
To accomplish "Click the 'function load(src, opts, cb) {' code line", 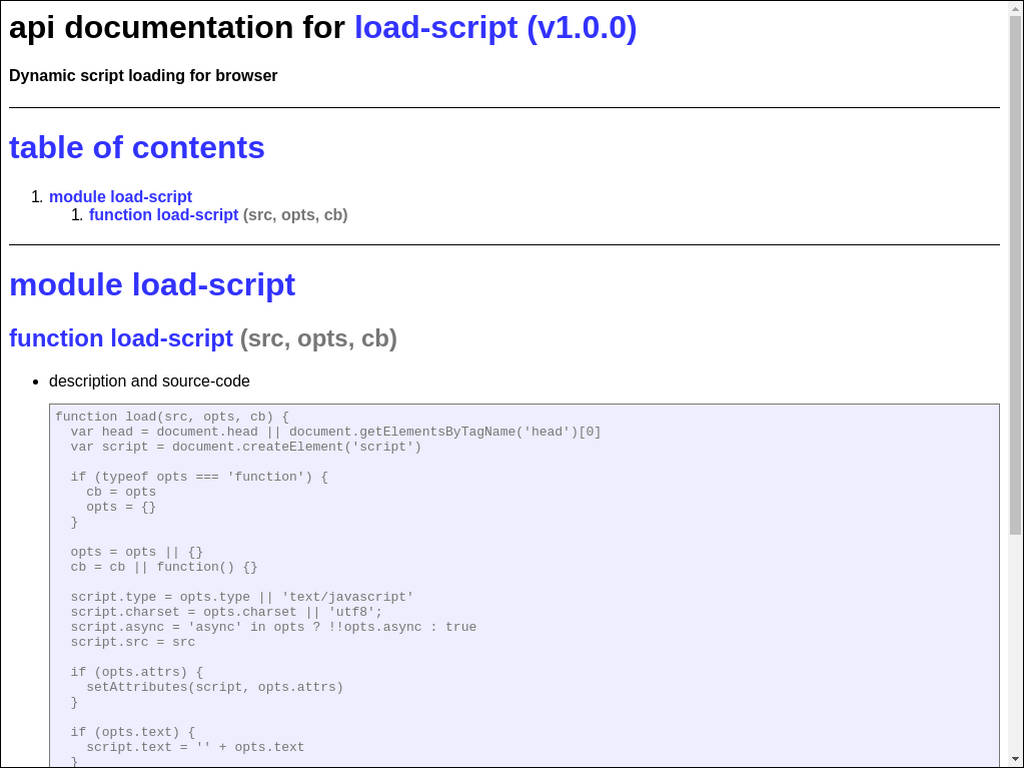I will pyautogui.click(x=171, y=417).
